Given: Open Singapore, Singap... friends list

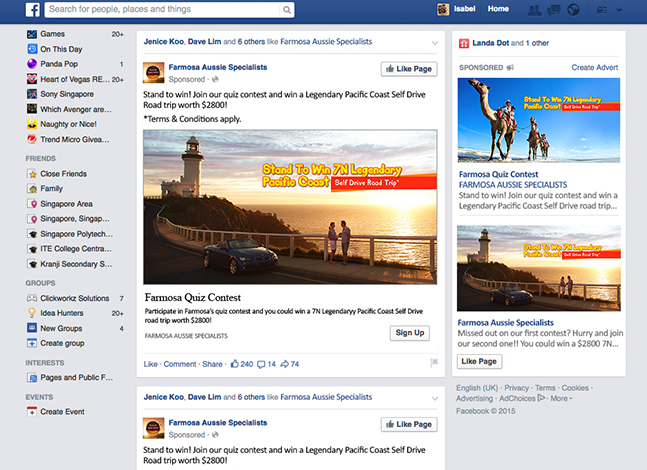Looking at the screenshot, I should [x=75, y=219].
